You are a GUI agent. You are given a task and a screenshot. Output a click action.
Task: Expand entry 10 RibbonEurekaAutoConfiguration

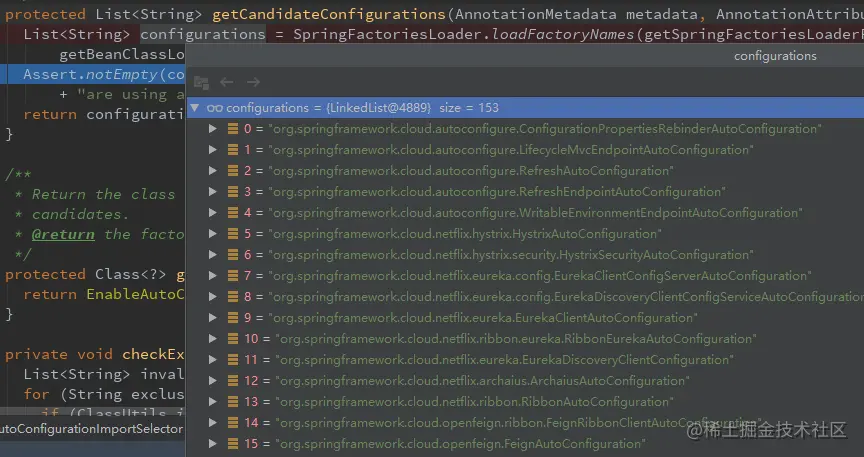click(x=212, y=338)
